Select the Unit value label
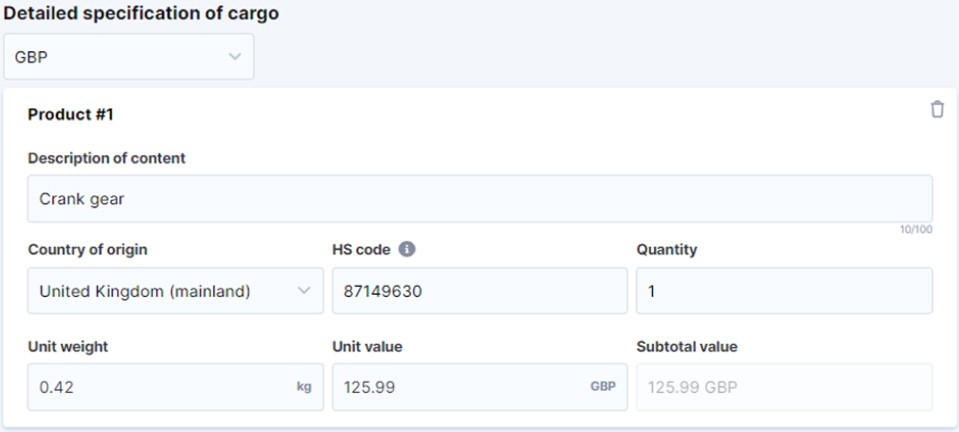 pyautogui.click(x=367, y=346)
